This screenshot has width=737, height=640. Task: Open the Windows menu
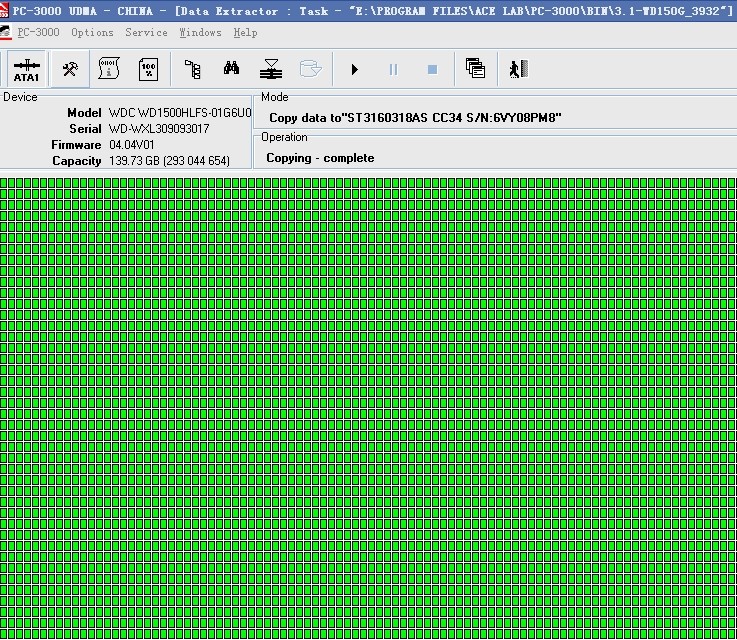[200, 32]
